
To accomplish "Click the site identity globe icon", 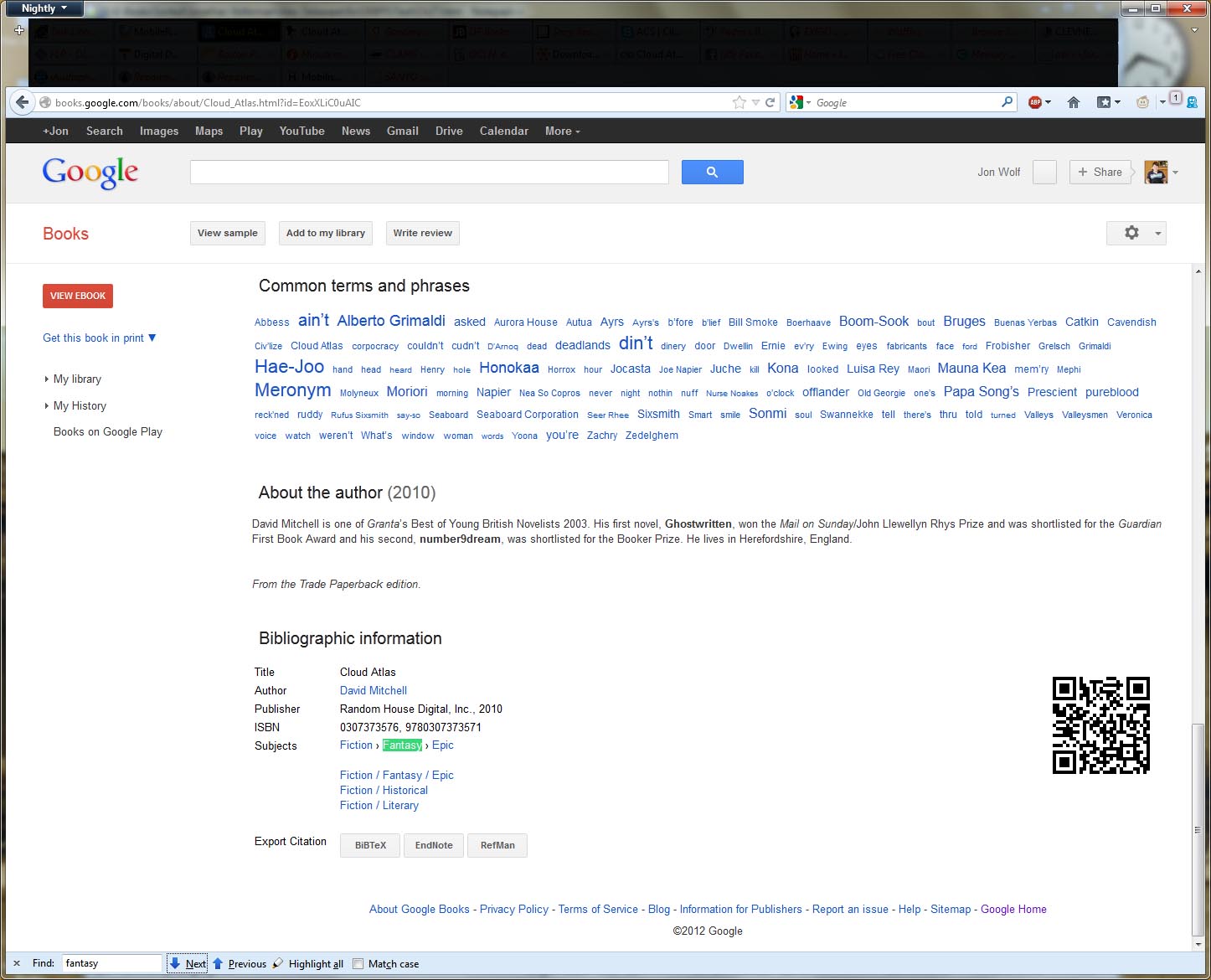I will coord(45,102).
